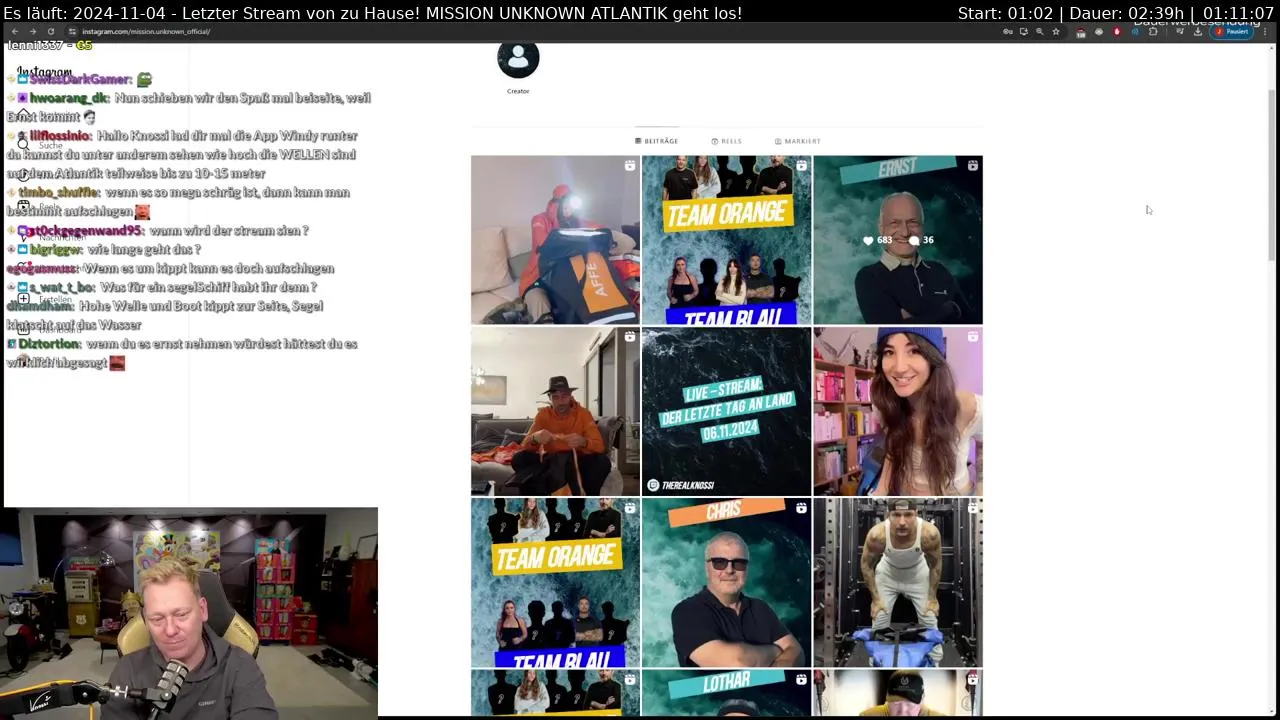Open the browser three-dot menu
The width and height of the screenshot is (1280, 720).
coord(1265,32)
